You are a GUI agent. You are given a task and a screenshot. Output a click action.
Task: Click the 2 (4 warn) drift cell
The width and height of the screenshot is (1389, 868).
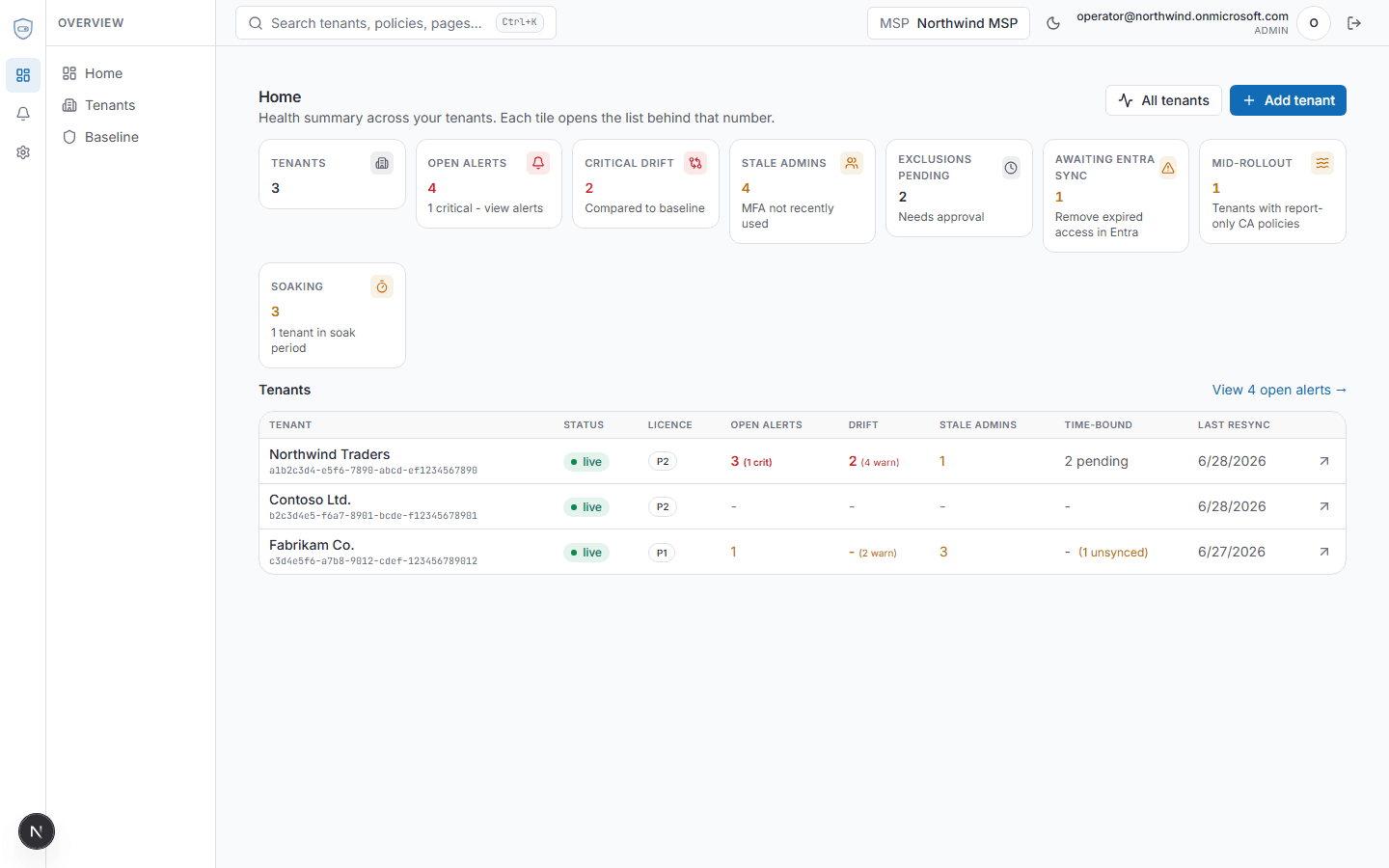(x=874, y=462)
